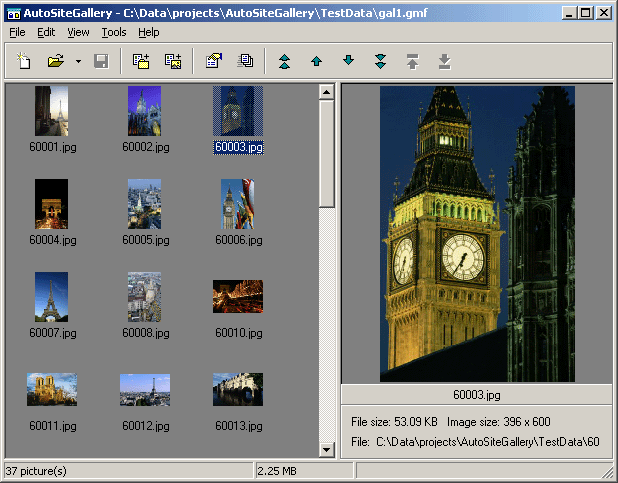
Task: Move selected picture up one position
Action: point(316,62)
